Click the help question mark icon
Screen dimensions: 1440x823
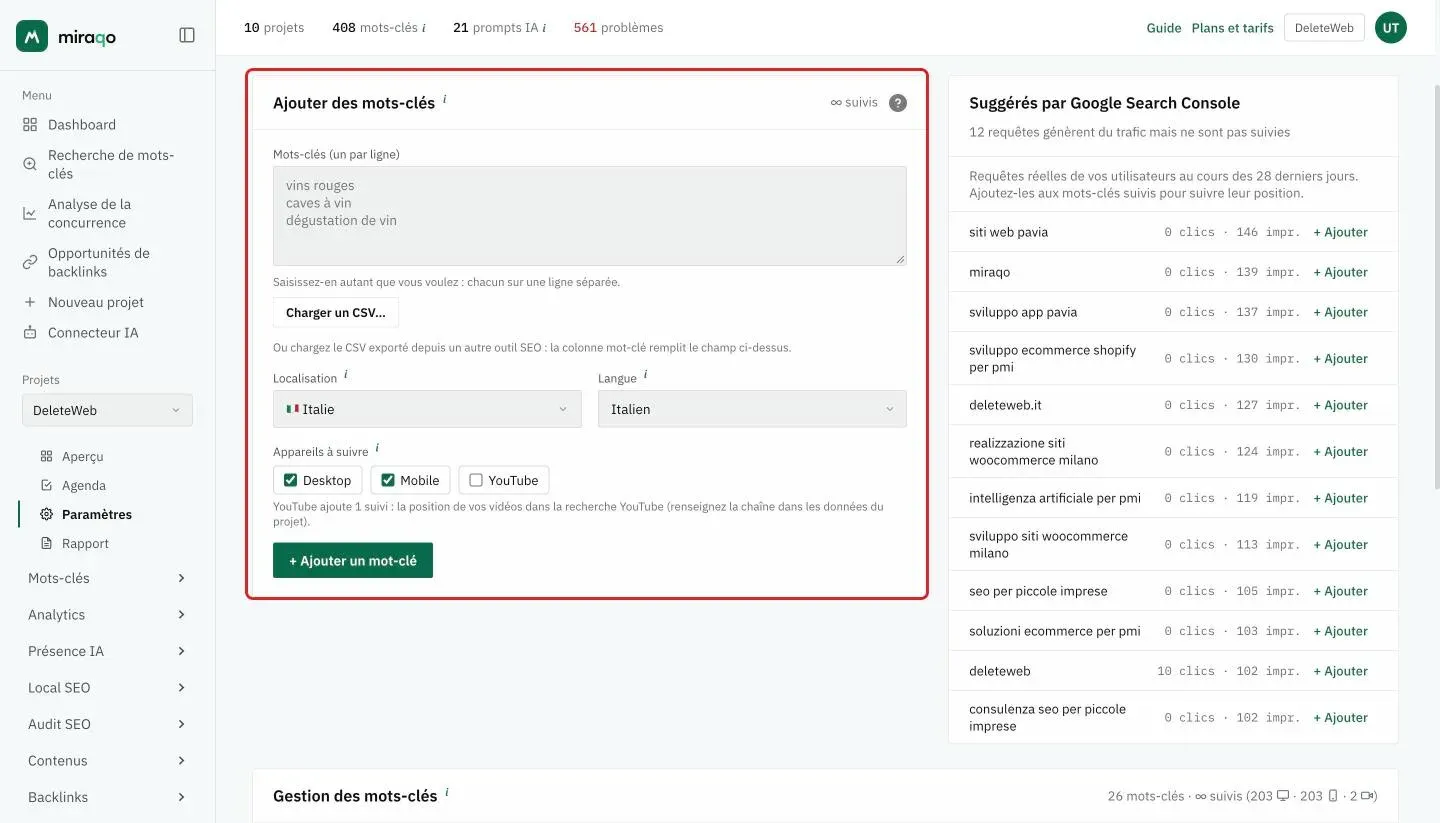click(x=898, y=102)
